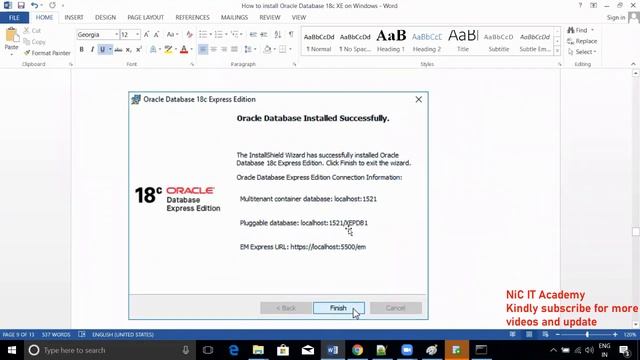Open the font size 12 dropdown
The height and width of the screenshot is (360, 640).
[x=138, y=35]
